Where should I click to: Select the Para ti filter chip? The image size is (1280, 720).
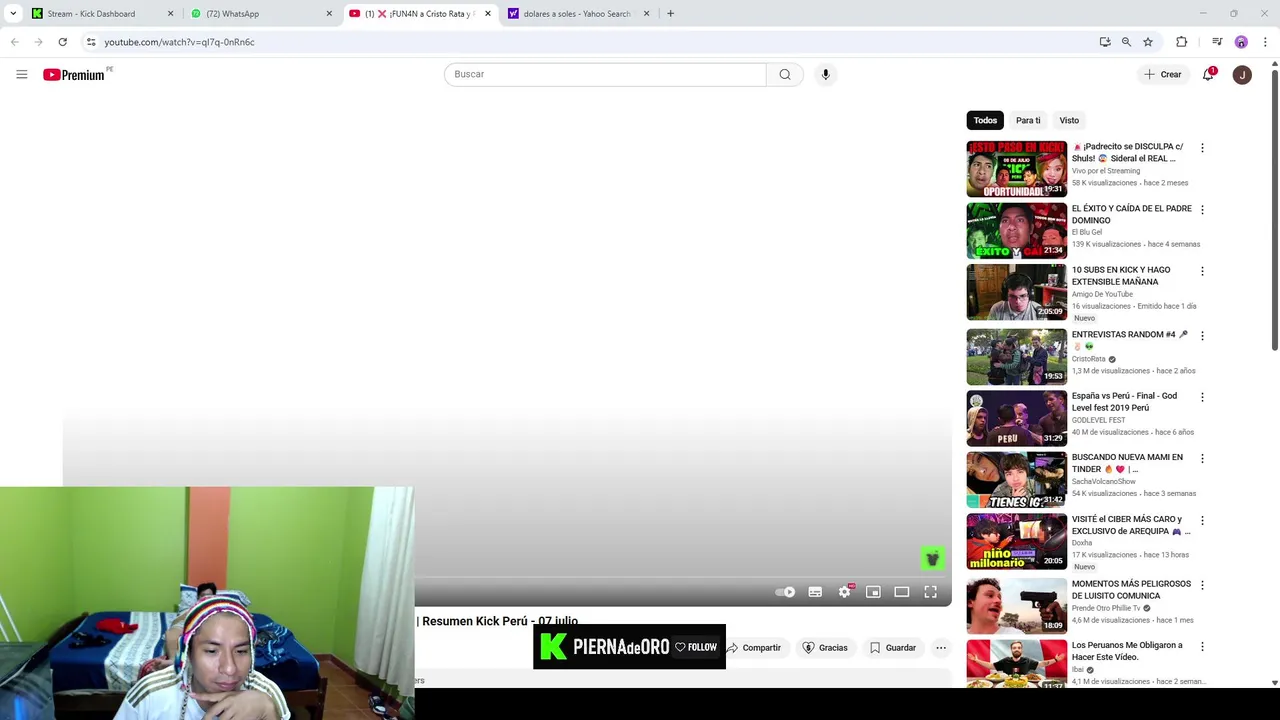[1028, 120]
